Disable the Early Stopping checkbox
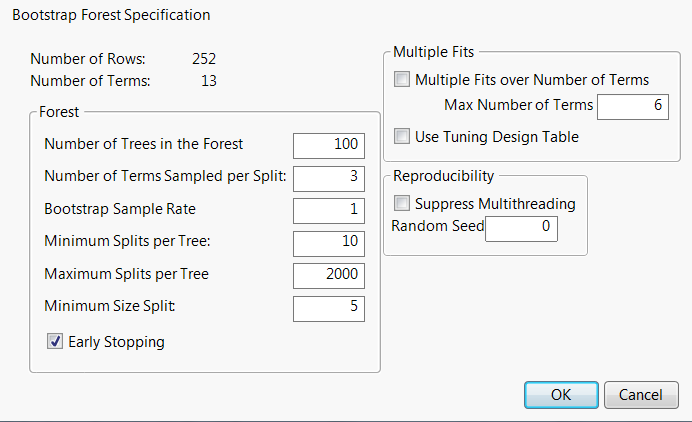Screen dimensions: 692x422 [x=55, y=342]
